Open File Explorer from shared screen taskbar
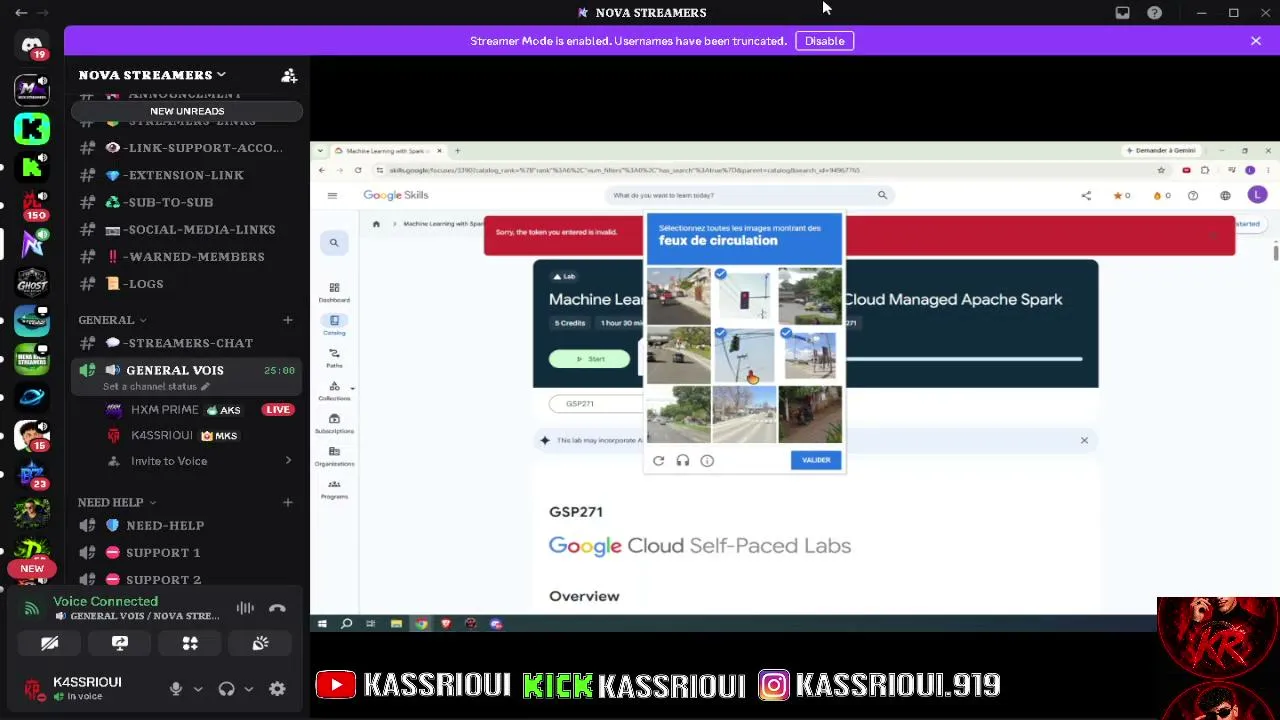 click(x=396, y=624)
